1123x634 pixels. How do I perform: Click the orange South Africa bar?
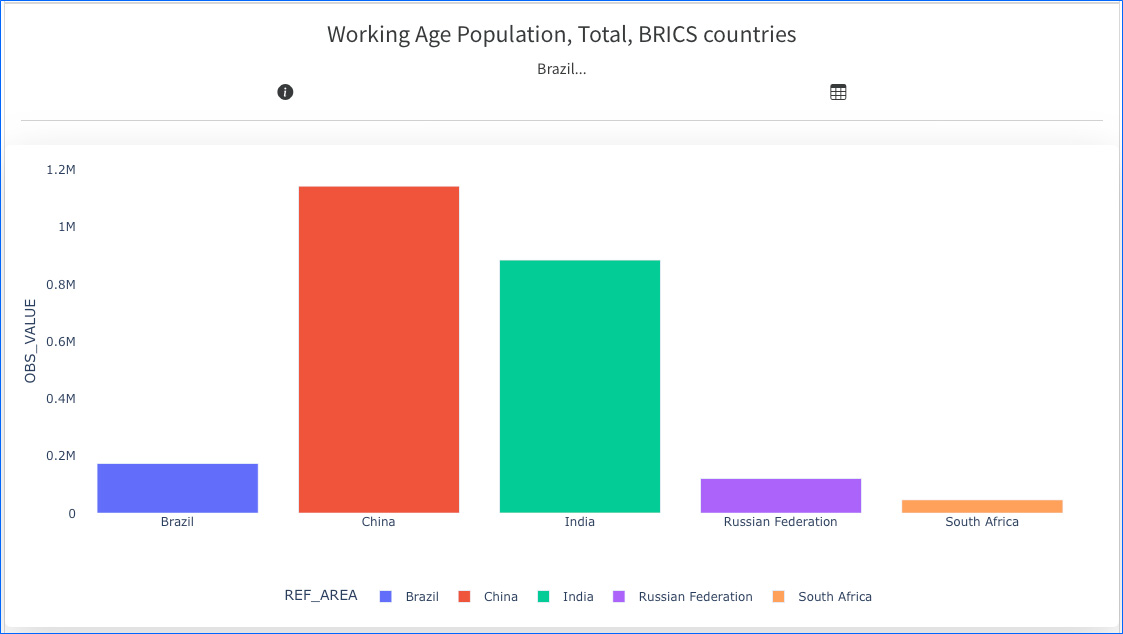tap(982, 506)
